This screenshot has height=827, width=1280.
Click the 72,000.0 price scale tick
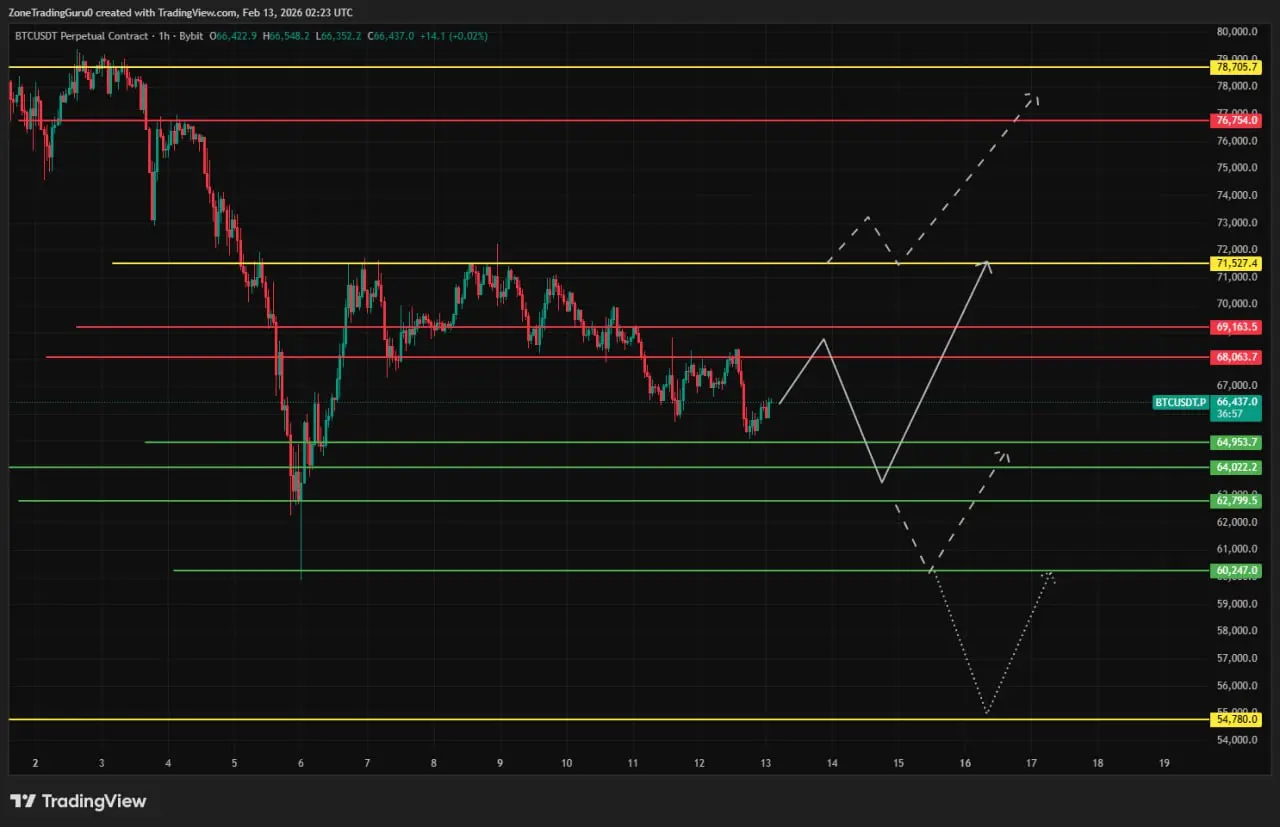tap(1236, 249)
